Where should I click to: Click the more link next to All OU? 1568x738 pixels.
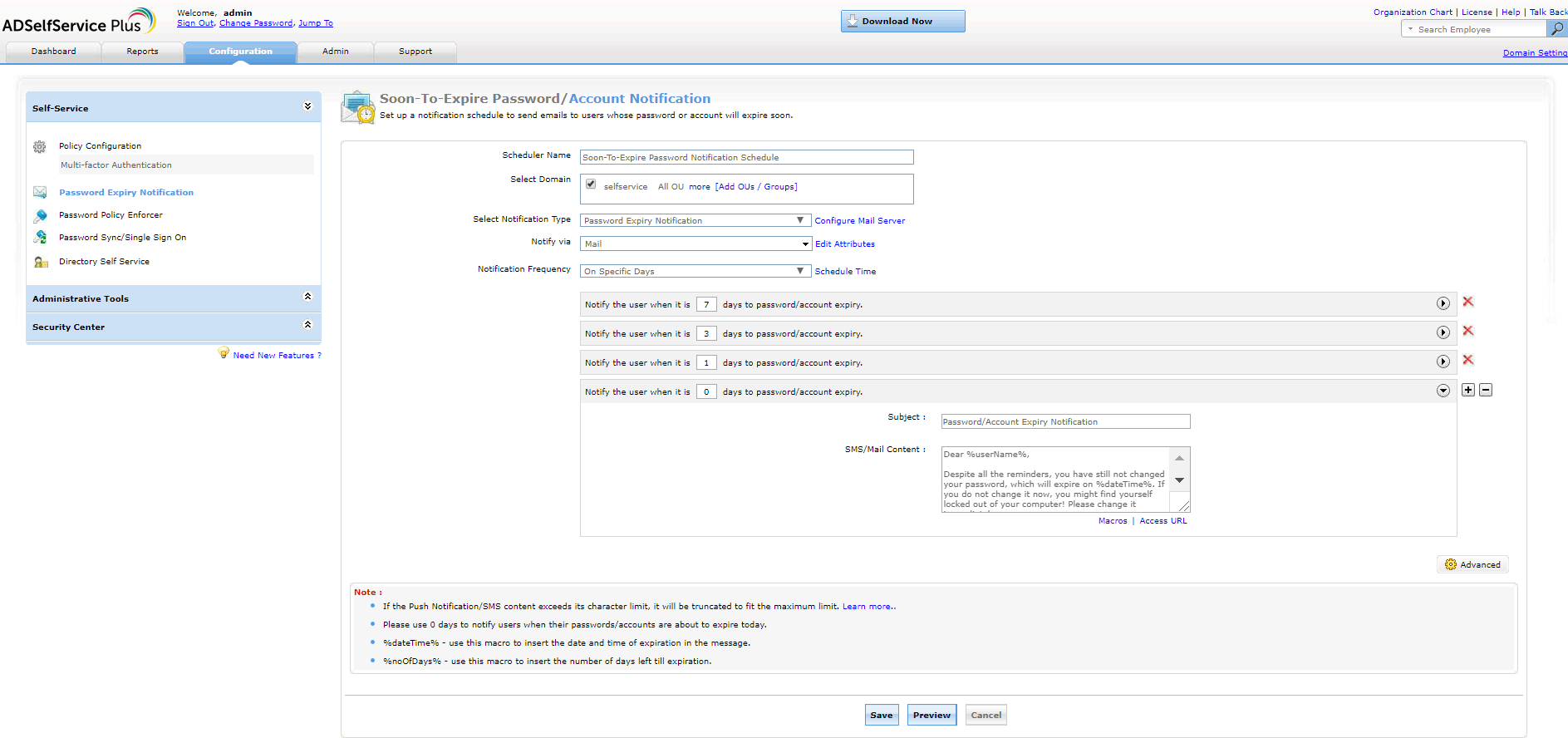pyautogui.click(x=700, y=187)
